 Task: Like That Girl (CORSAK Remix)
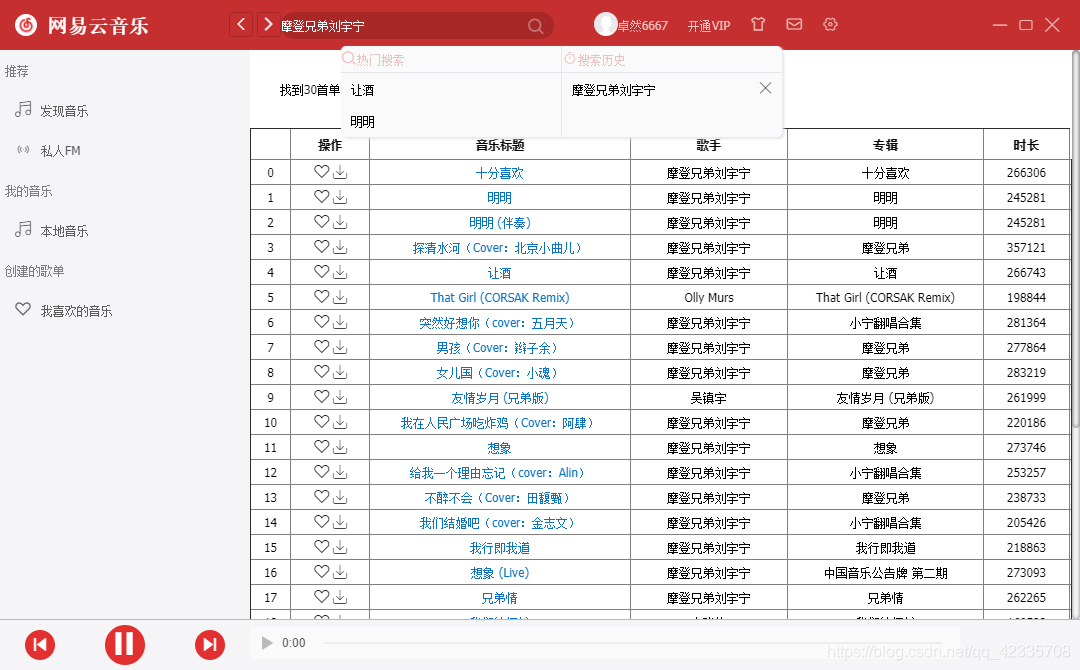pyautogui.click(x=321, y=296)
